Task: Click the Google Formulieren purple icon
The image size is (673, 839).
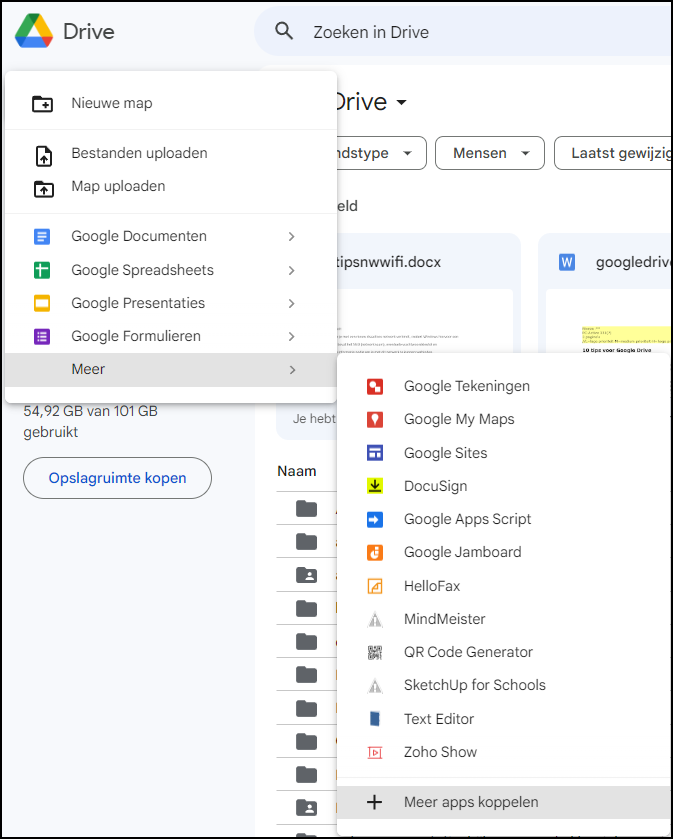Action: [x=42, y=337]
